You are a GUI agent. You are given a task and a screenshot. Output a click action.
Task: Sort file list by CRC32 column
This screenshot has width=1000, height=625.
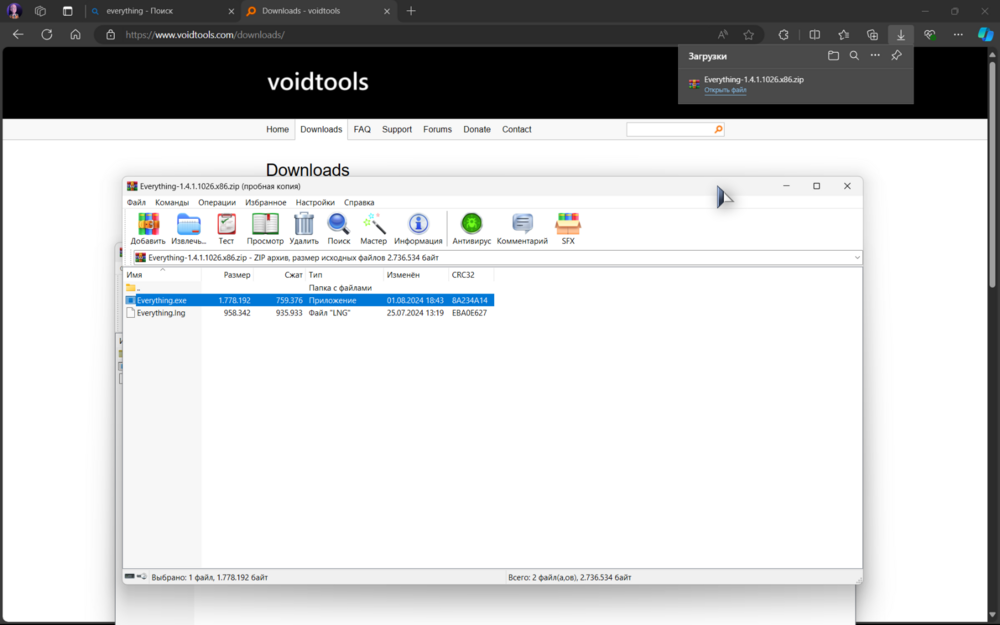[x=471, y=275]
